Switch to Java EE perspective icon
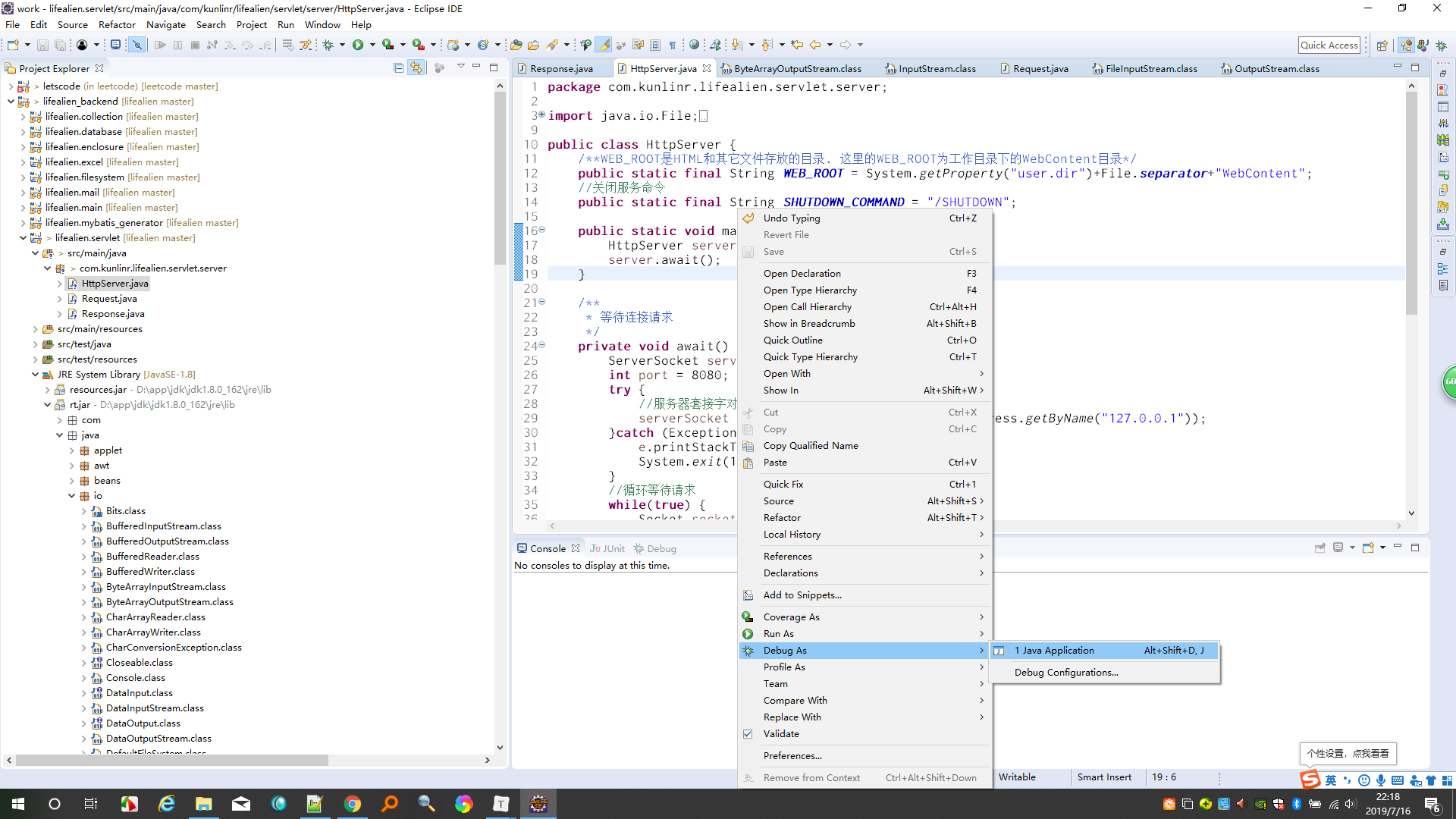The height and width of the screenshot is (819, 1456). [x=1407, y=45]
